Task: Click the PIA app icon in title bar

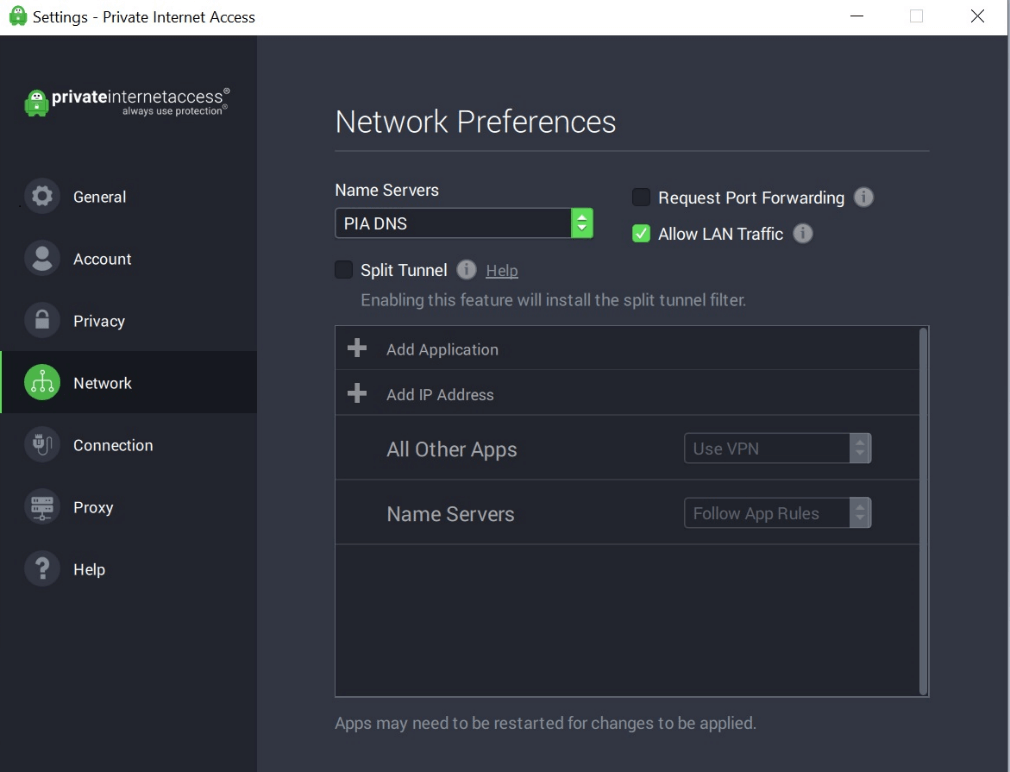Action: click(17, 16)
